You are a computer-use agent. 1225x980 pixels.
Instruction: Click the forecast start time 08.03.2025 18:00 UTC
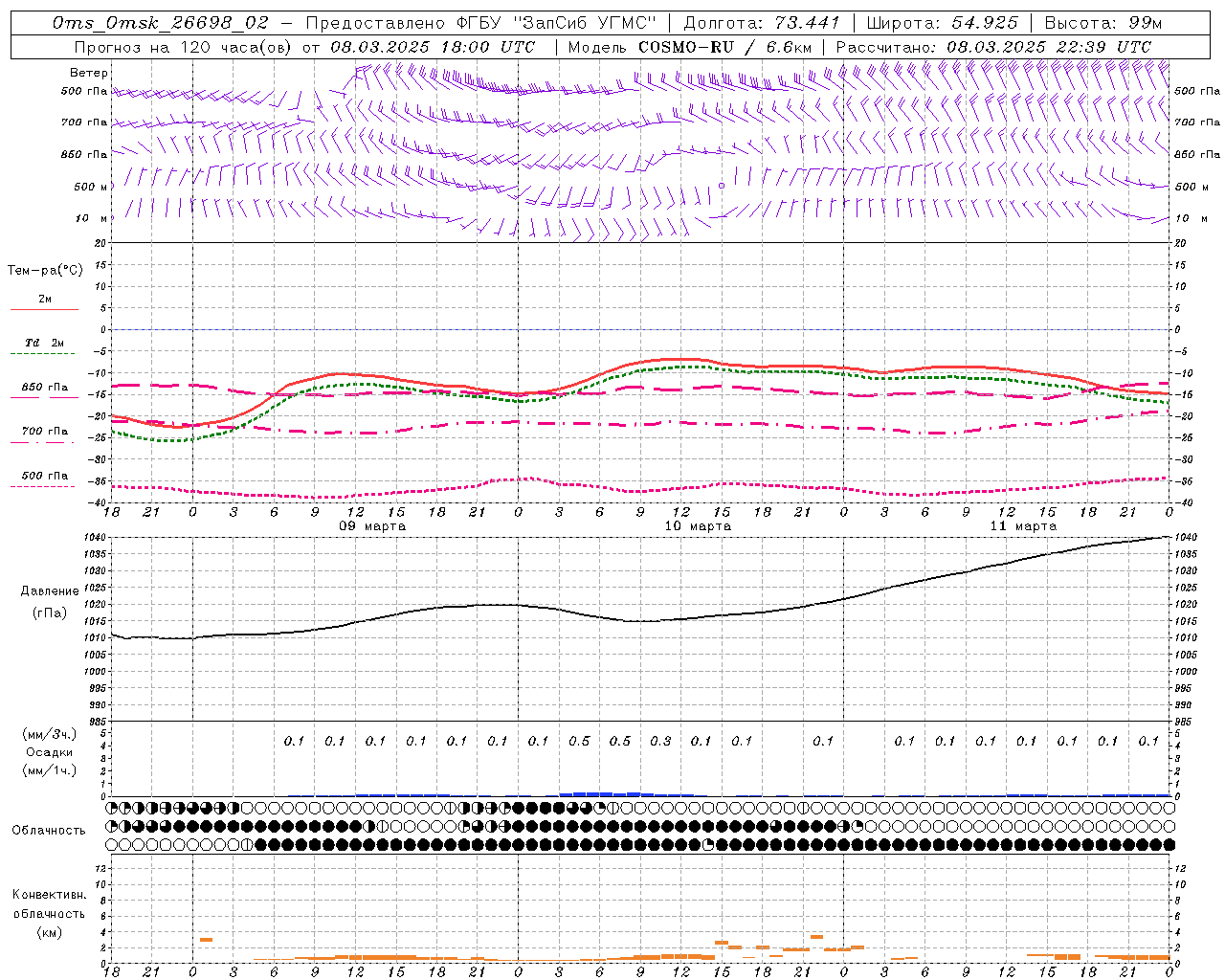pyautogui.click(x=433, y=47)
